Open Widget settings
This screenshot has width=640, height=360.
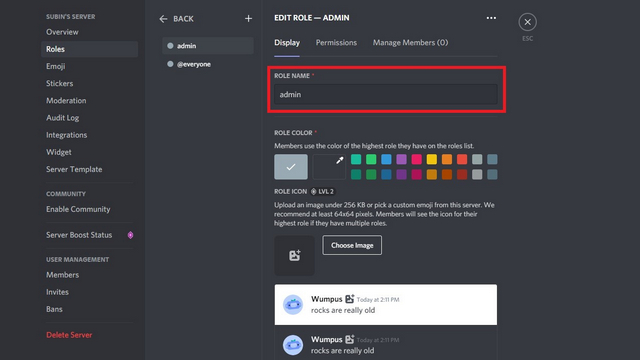coord(89,152)
